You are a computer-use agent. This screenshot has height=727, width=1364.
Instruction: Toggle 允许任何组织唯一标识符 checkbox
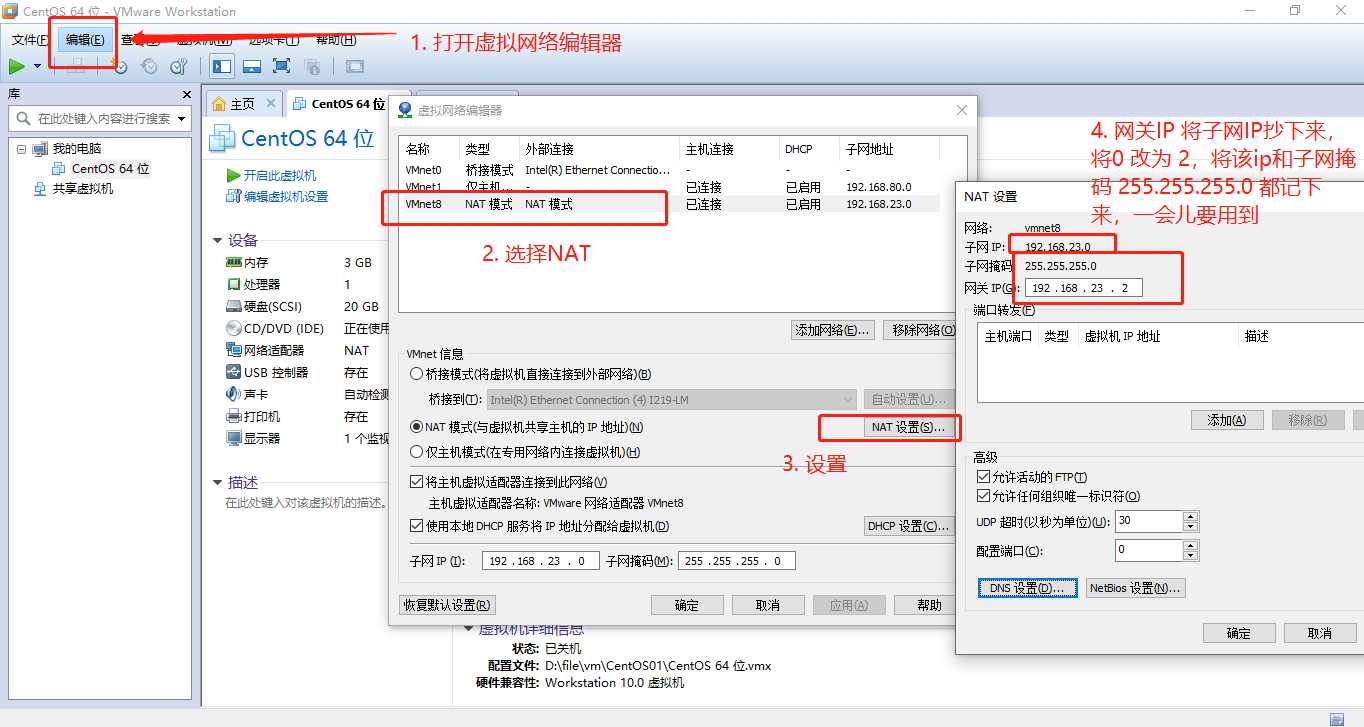point(983,496)
